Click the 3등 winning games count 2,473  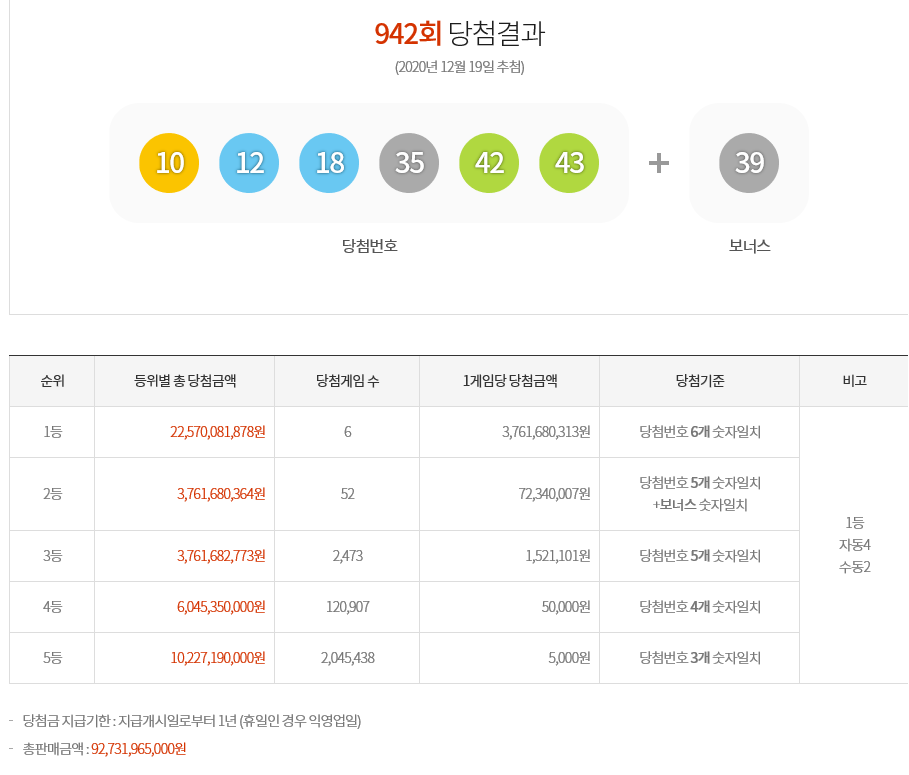pyautogui.click(x=347, y=556)
